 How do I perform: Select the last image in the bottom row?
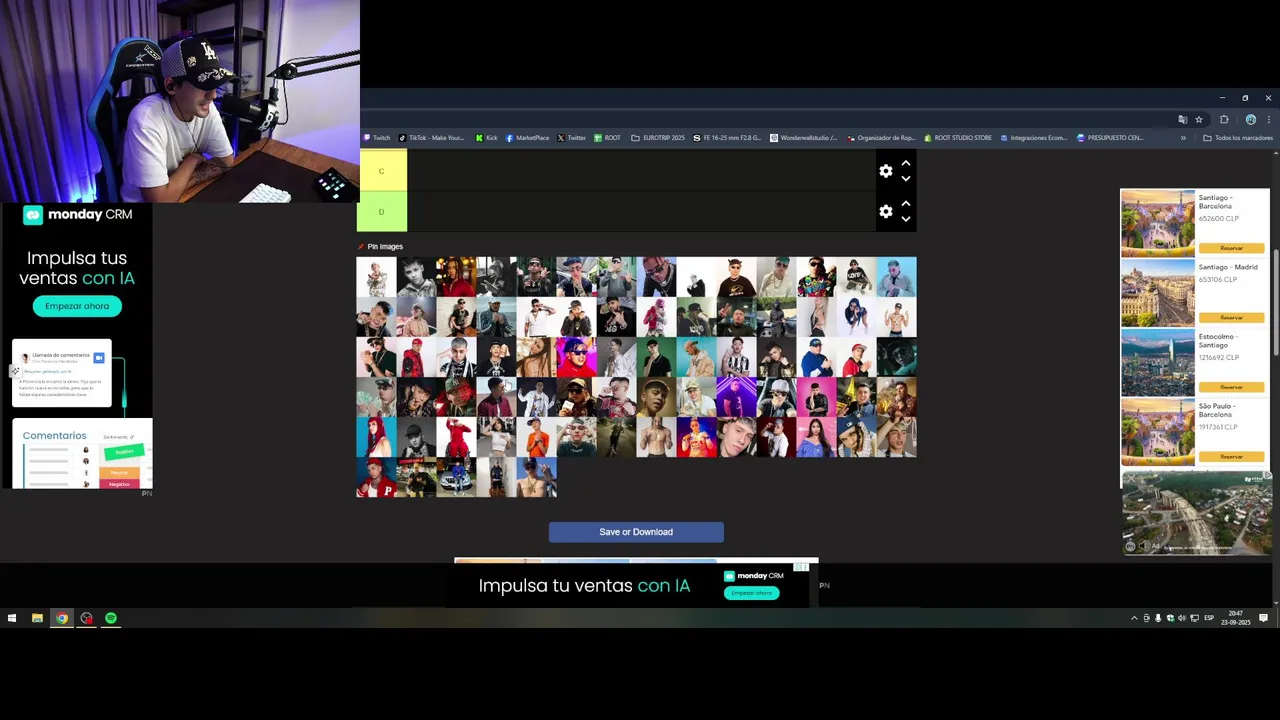tap(537, 477)
